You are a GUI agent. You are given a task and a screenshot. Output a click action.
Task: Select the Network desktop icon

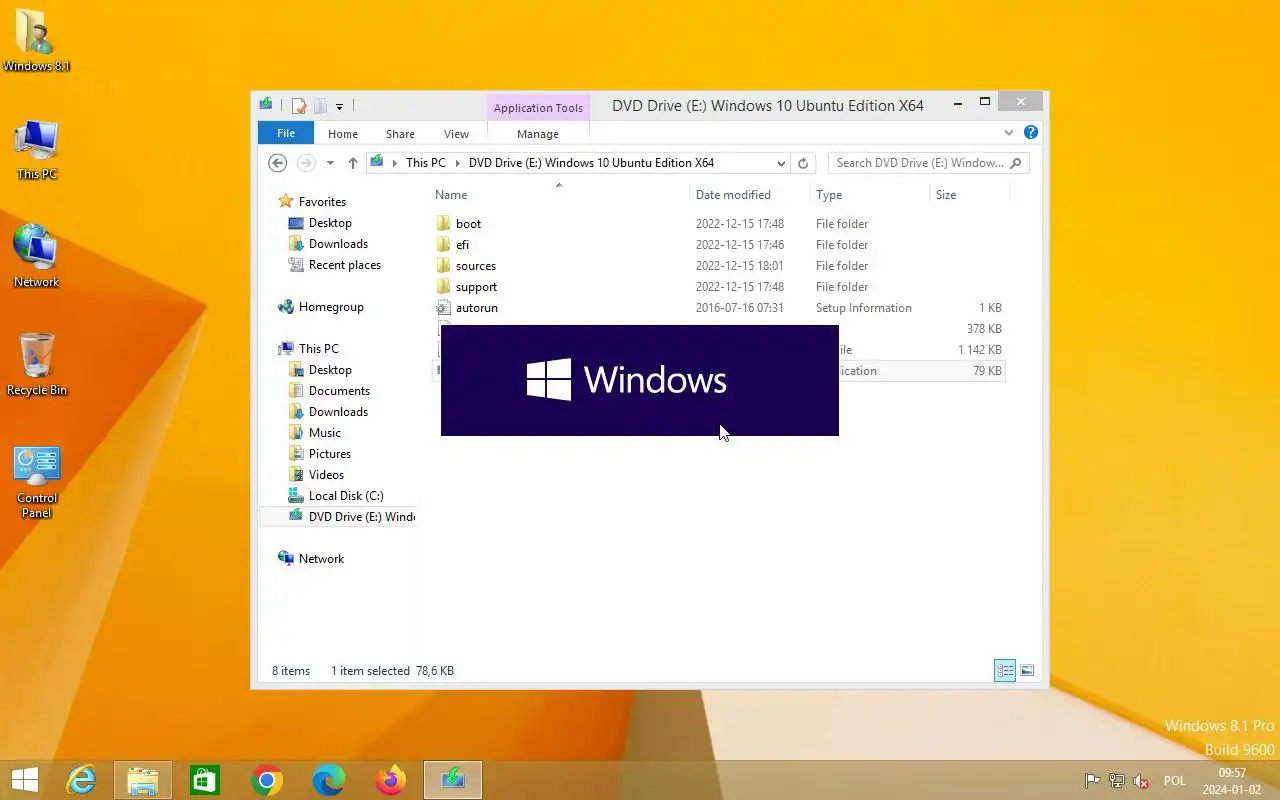[36, 257]
